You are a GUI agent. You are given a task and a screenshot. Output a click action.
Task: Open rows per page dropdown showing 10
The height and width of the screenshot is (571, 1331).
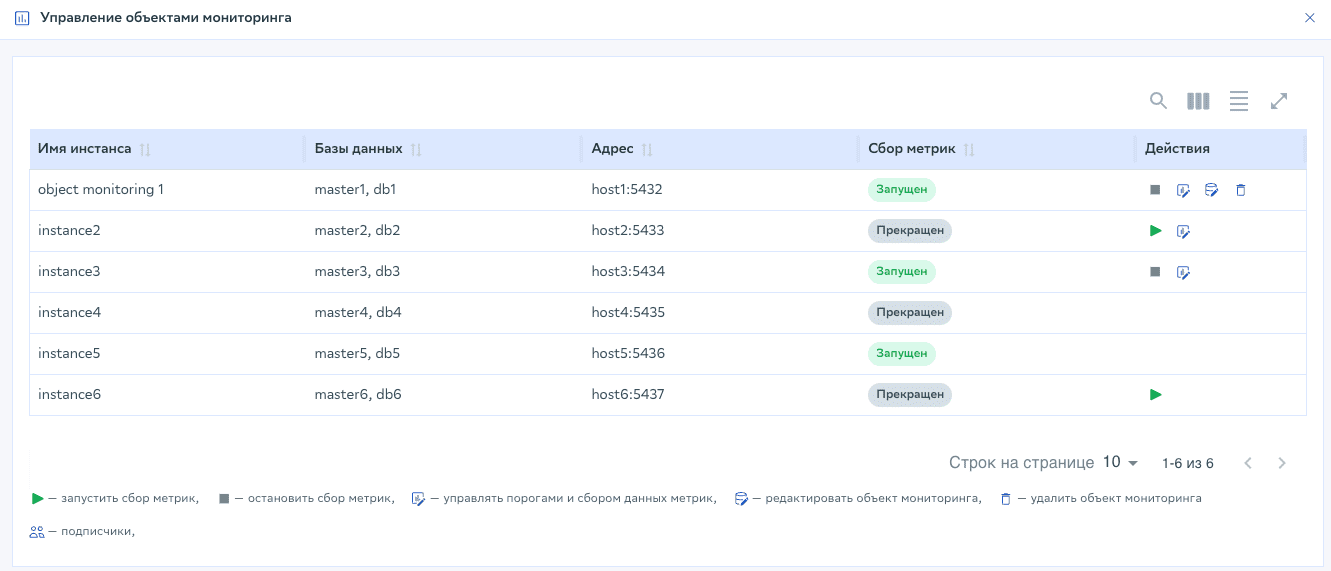pyautogui.click(x=1120, y=463)
